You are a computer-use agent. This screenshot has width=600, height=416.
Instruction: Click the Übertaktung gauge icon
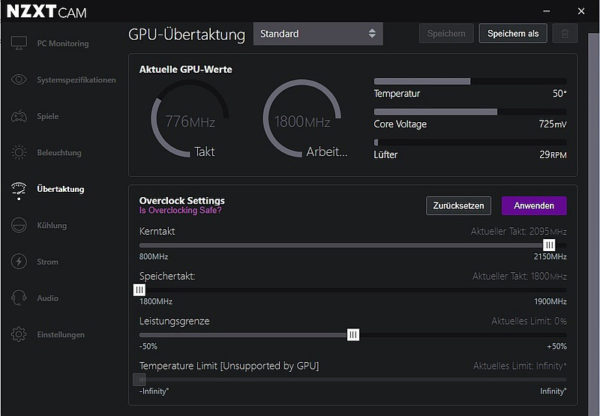tap(19, 190)
